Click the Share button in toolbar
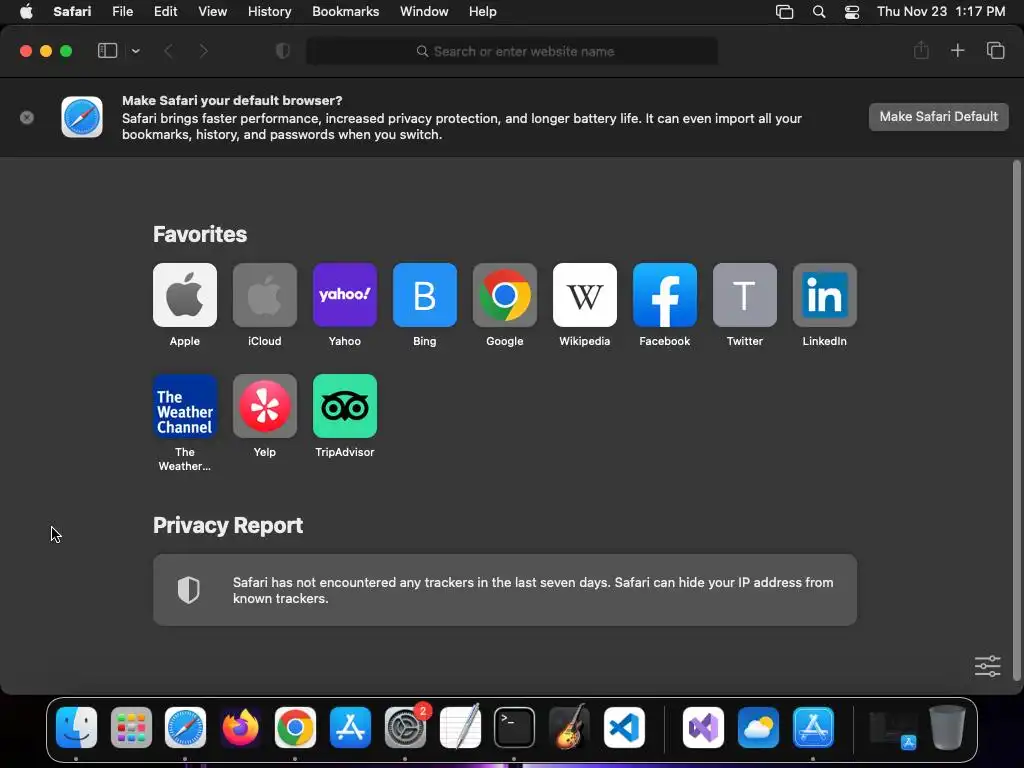 click(921, 50)
